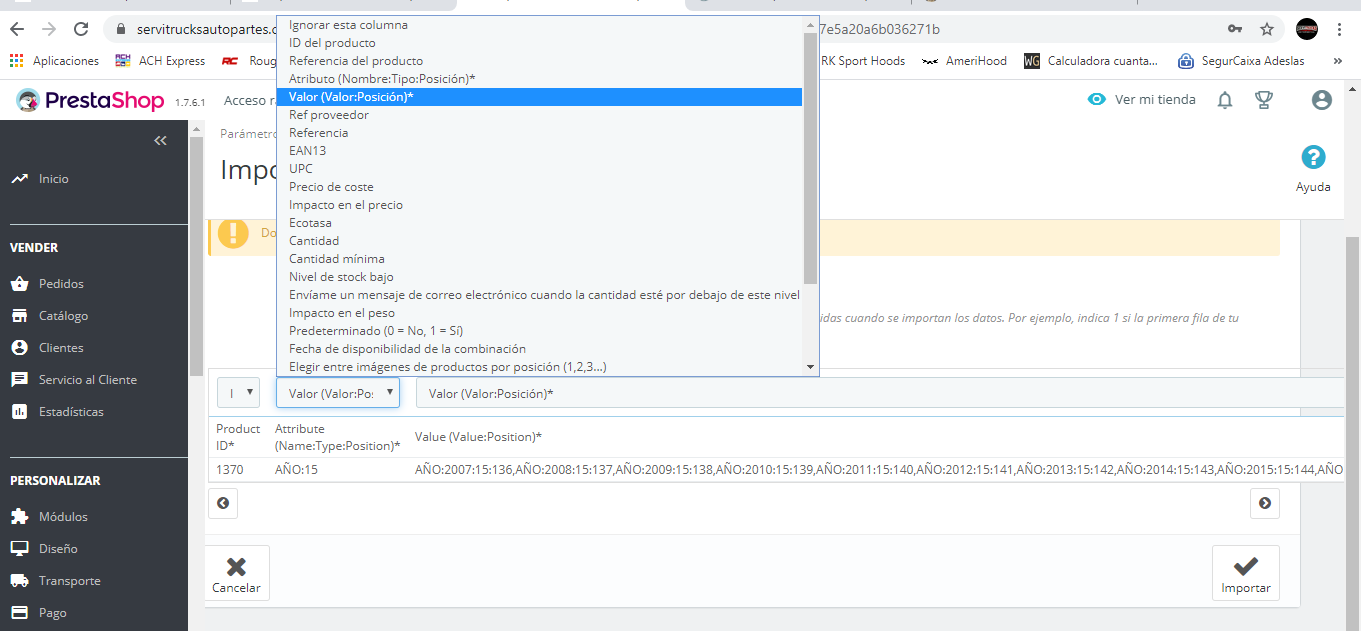Select 'UPC' option
This screenshot has width=1361, height=631.
point(540,169)
